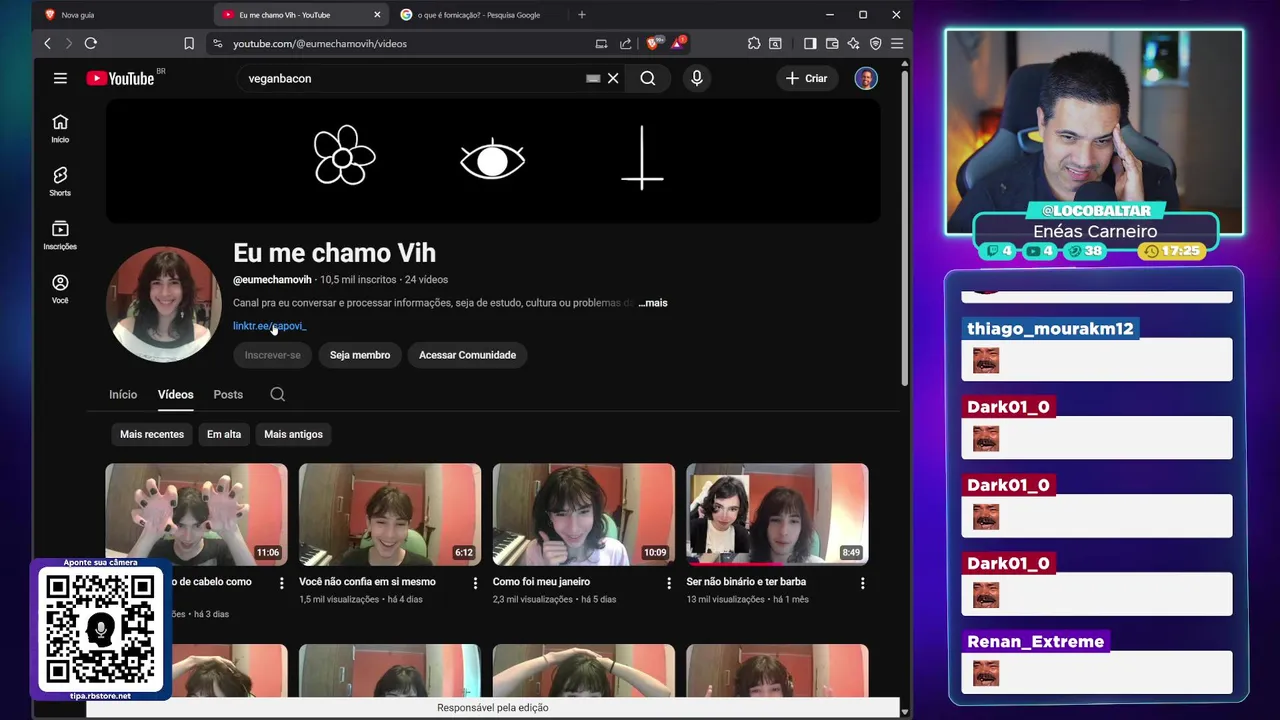Clear the search box with the X
Screen dimensions: 1280x720
[x=613, y=78]
